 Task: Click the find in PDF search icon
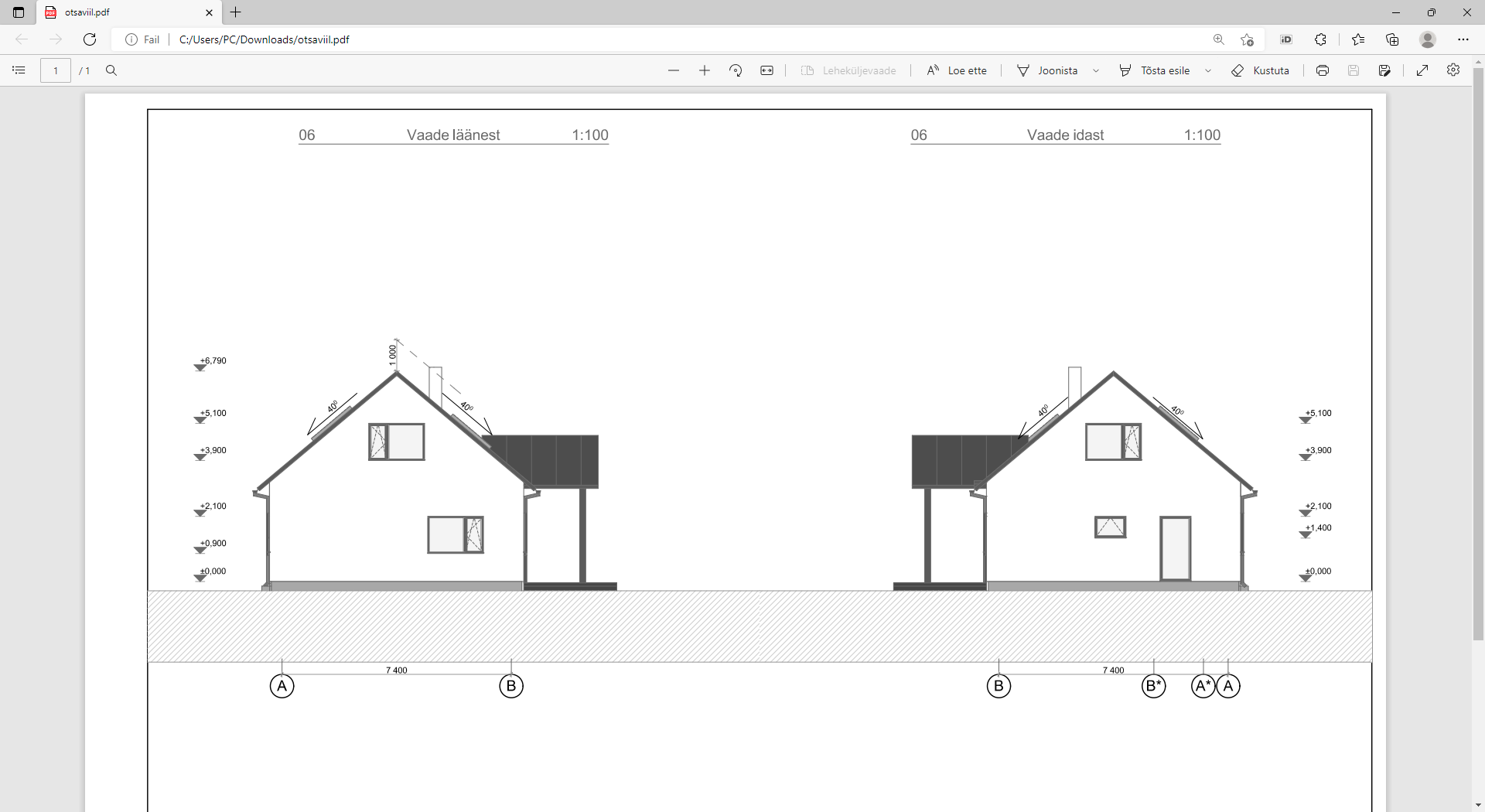tap(111, 70)
